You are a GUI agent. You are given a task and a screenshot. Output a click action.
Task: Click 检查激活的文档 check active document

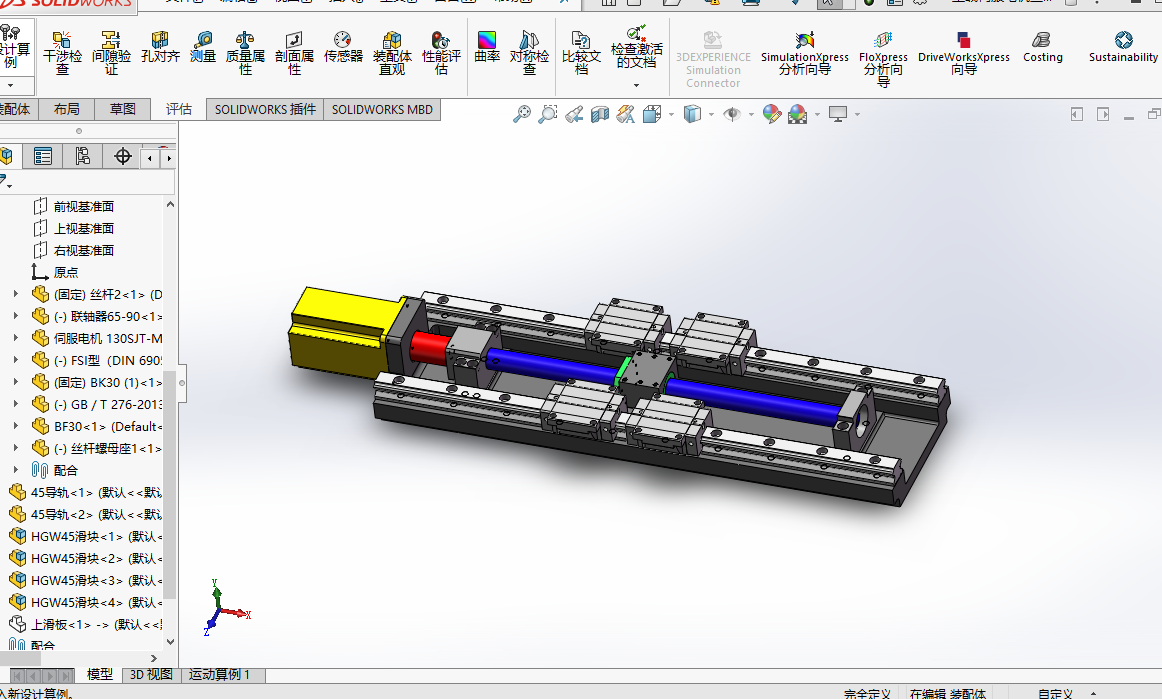pos(637,47)
